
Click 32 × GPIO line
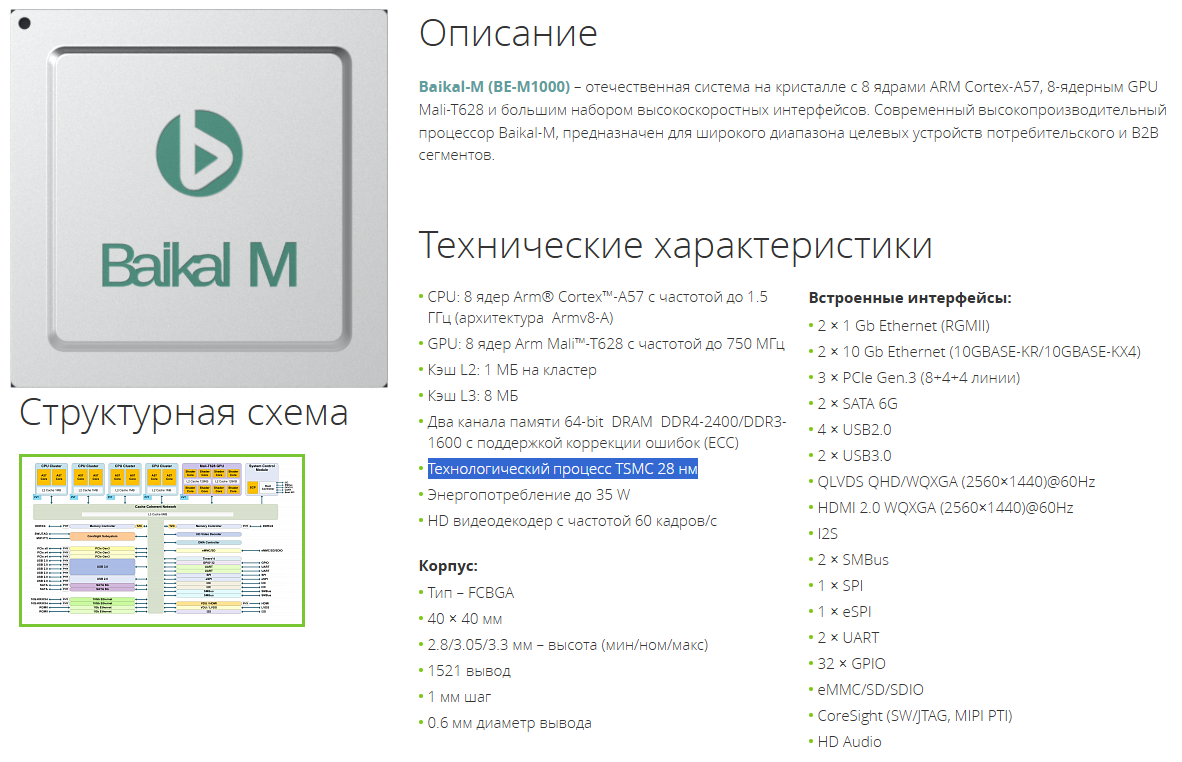click(852, 664)
